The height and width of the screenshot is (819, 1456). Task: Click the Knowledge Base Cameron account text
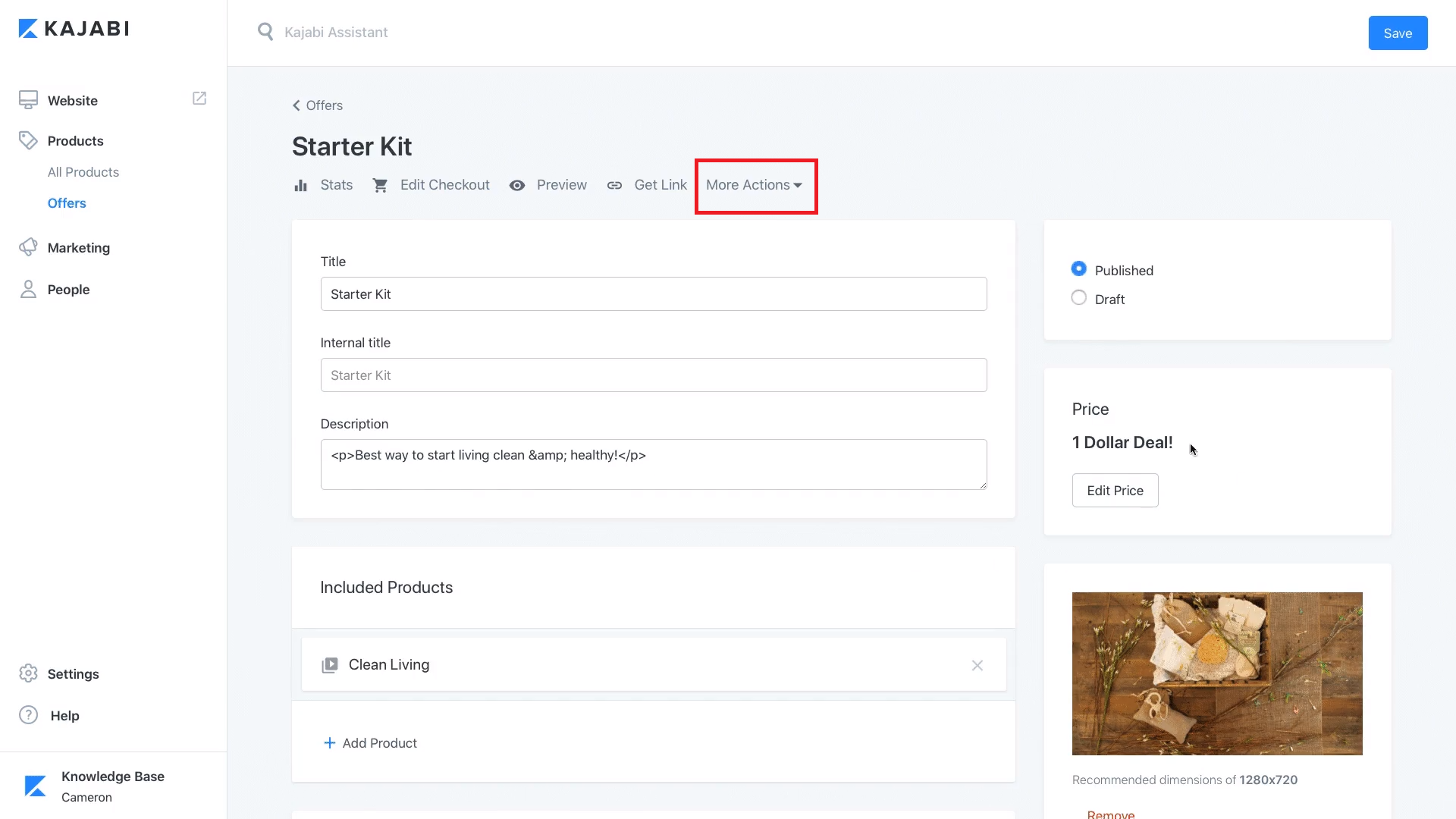pos(113,786)
